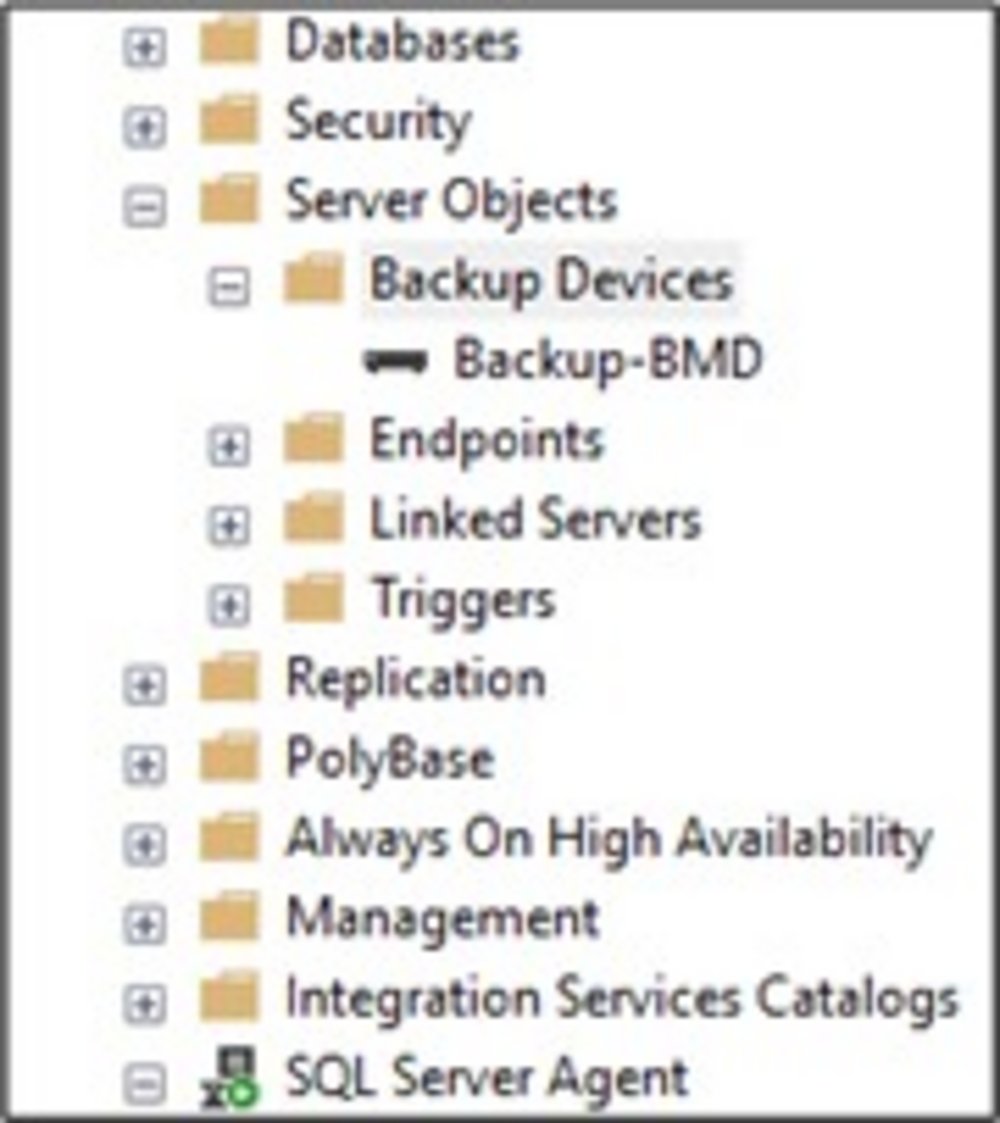
Task: Click the PolyBase folder icon
Action: (x=229, y=760)
